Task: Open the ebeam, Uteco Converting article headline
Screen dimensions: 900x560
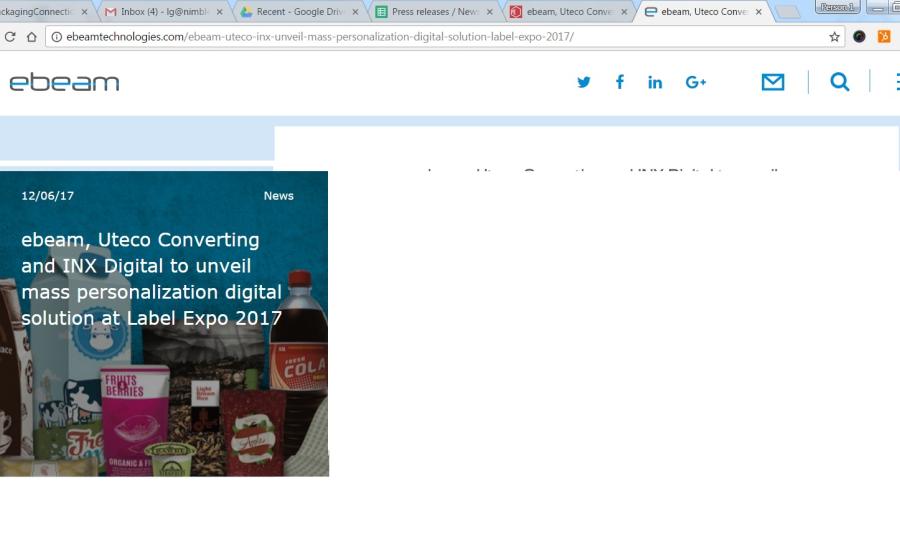Action: (152, 279)
